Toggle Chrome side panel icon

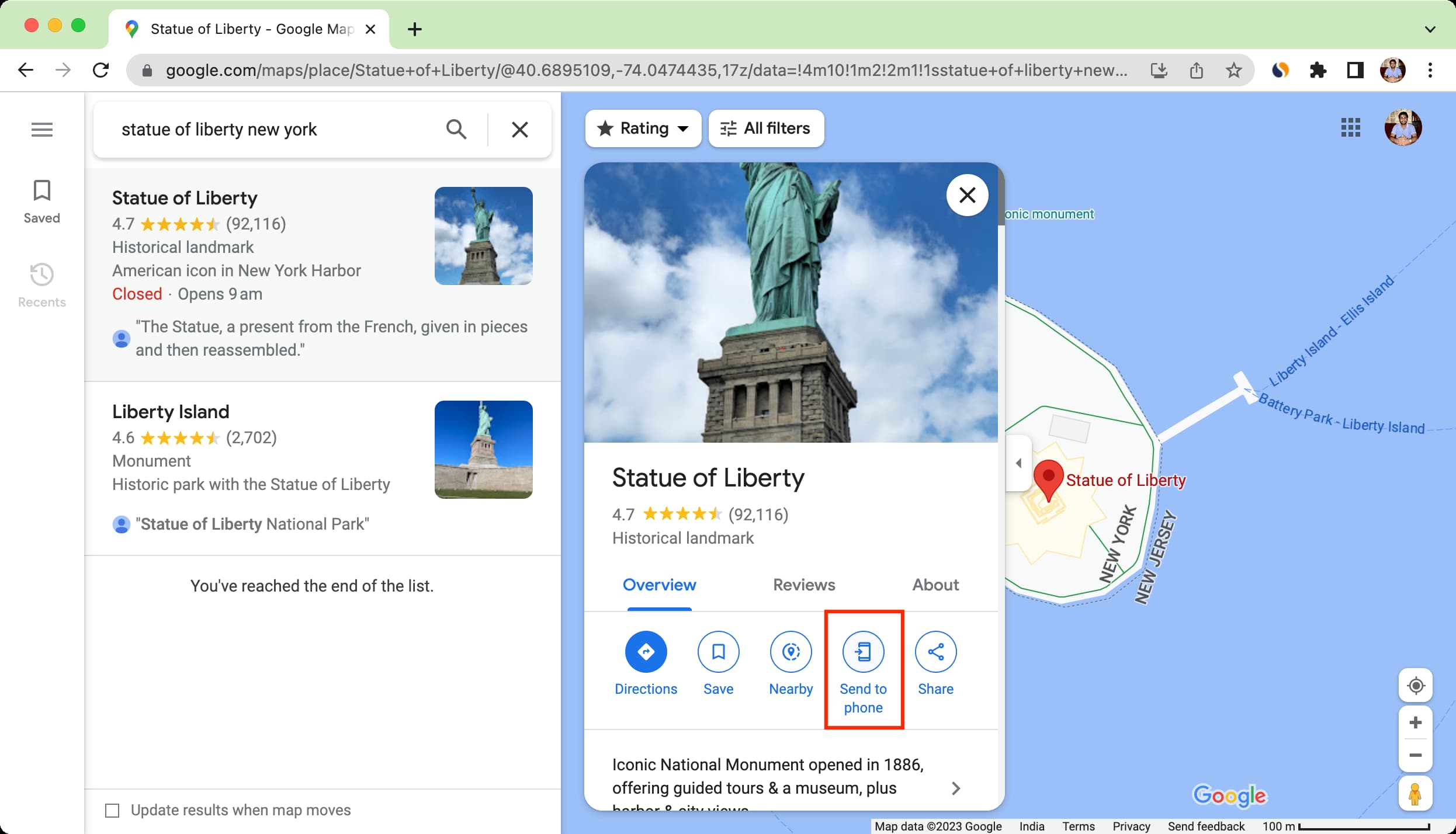[1355, 71]
